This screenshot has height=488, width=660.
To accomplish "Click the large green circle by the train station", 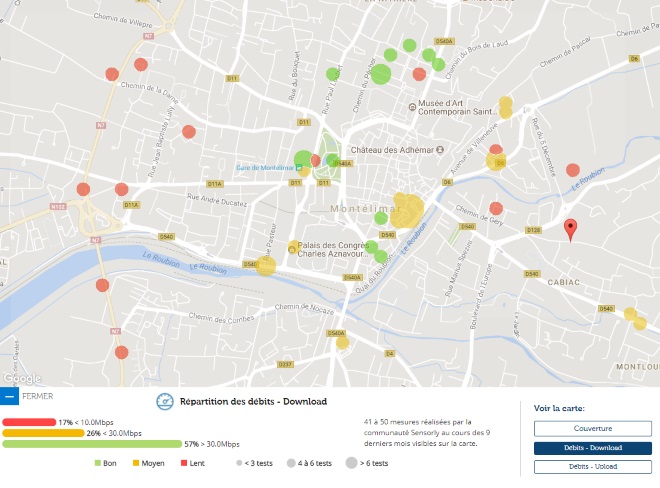I will 303,160.
